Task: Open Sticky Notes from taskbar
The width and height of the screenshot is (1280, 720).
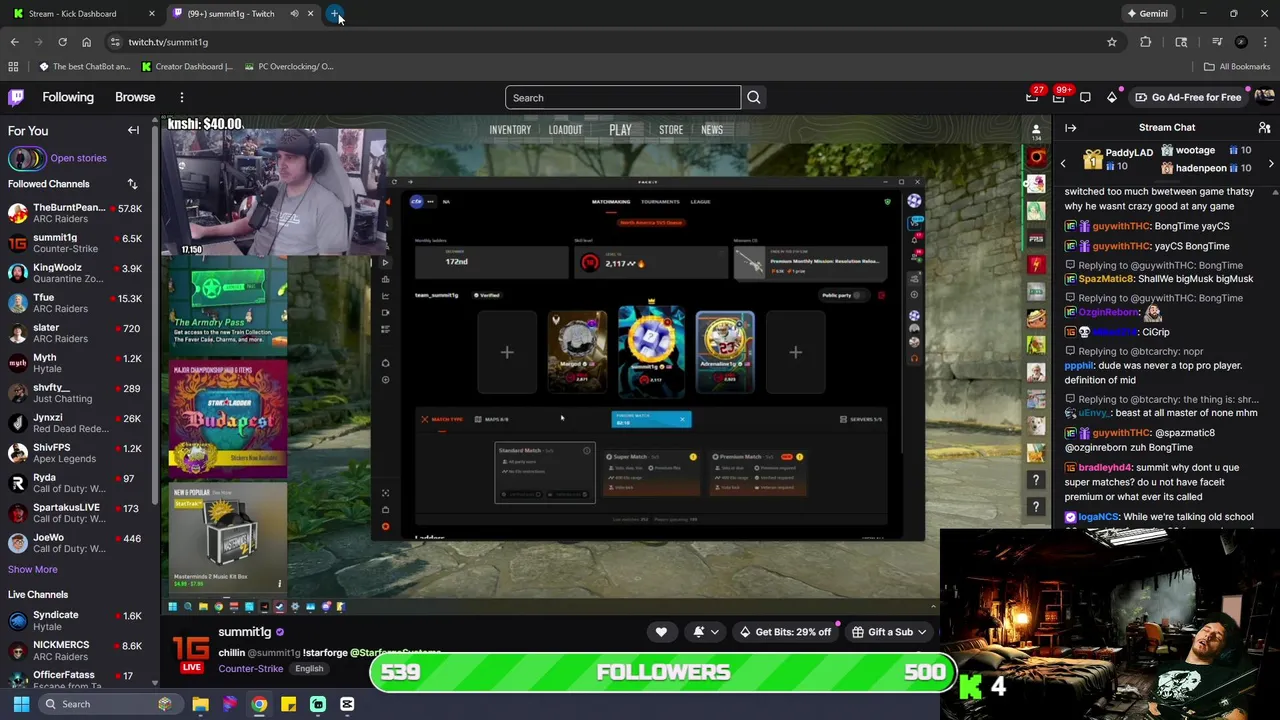Action: point(288,704)
